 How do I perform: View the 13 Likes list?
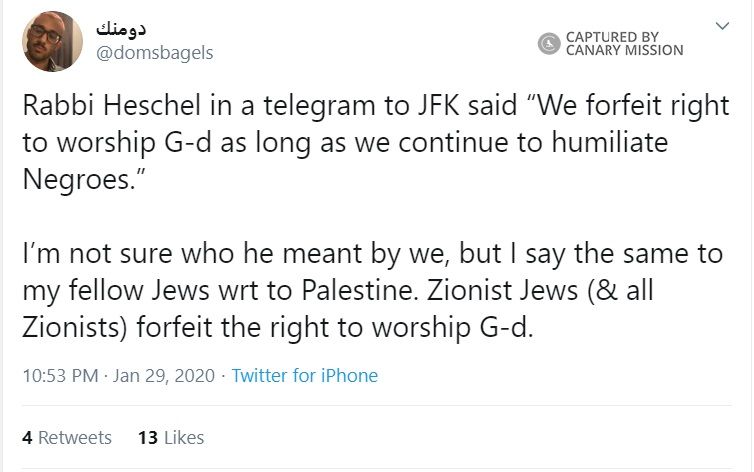click(171, 437)
